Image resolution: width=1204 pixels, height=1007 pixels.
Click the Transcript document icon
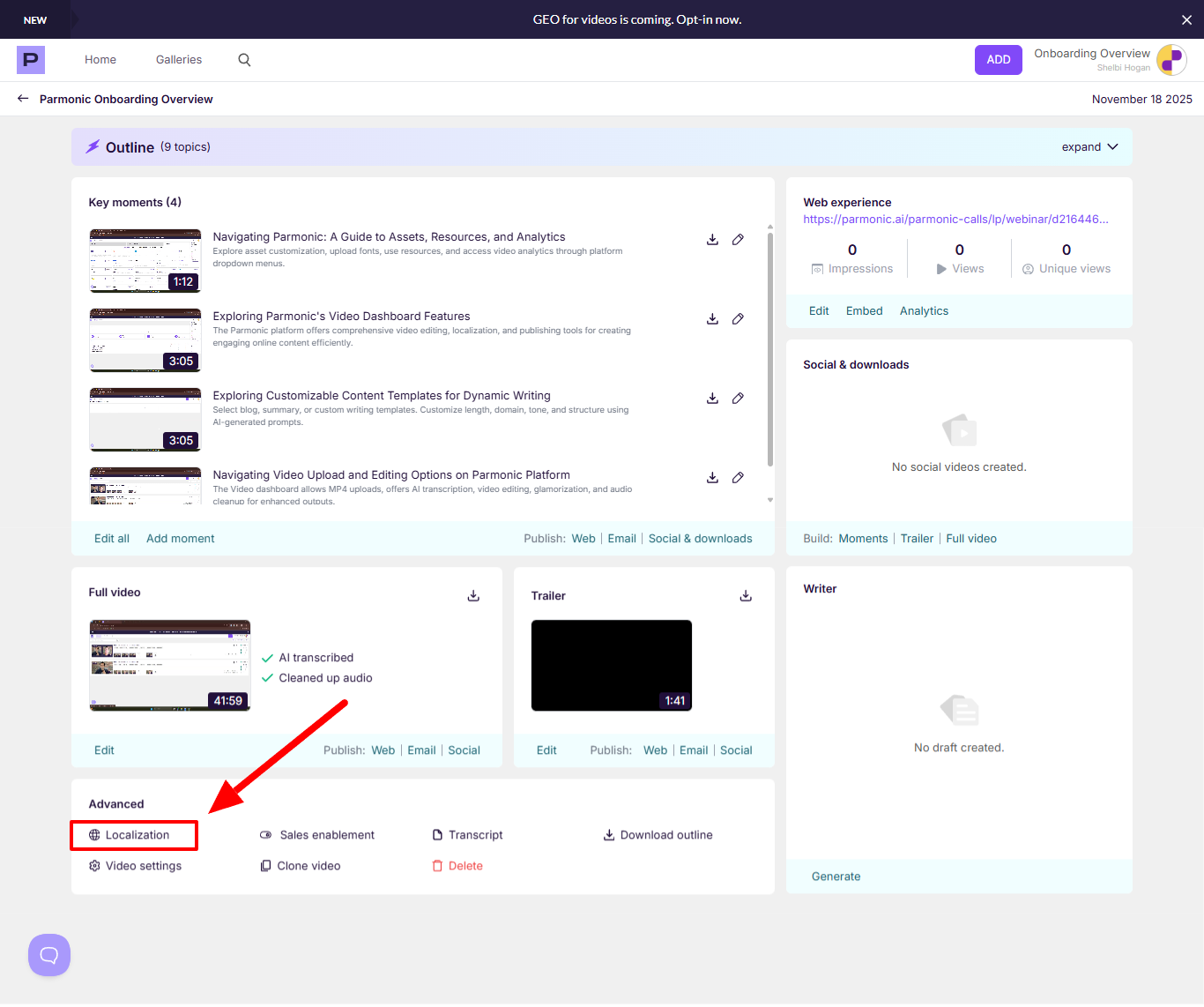(x=437, y=835)
